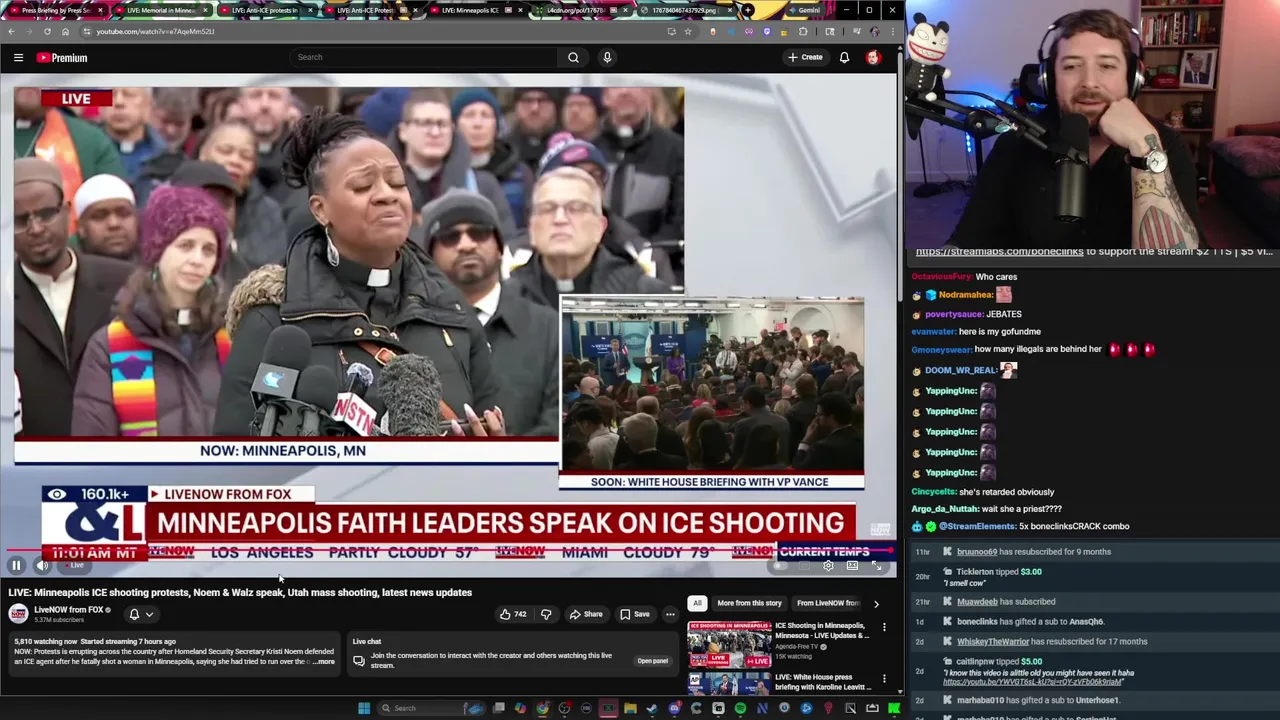Focus the YouTube search field
Screen dimensions: 1280x720
click(423, 57)
